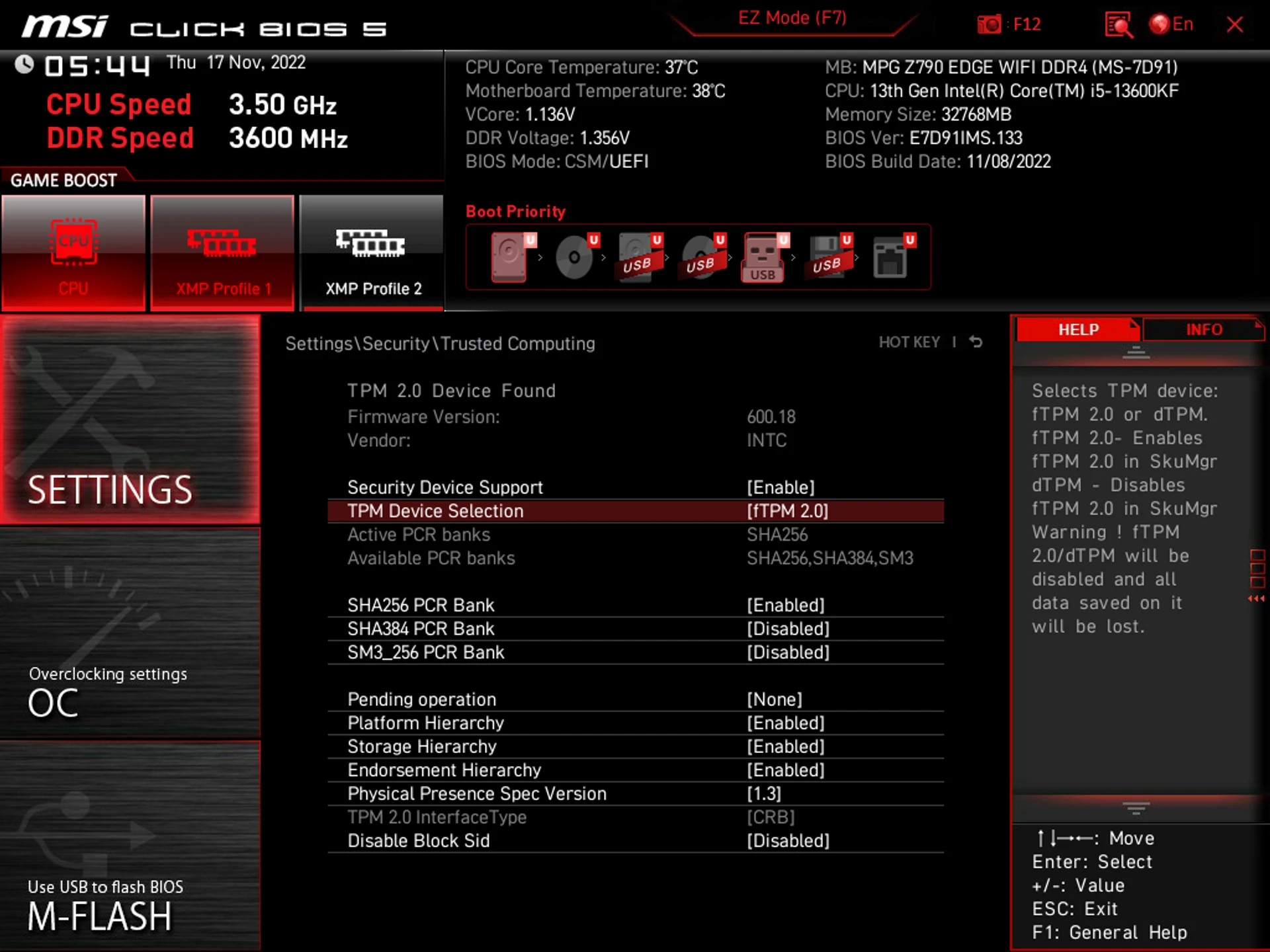
Task: Toggle SHA384 PCR Bank setting
Action: pyautogui.click(x=636, y=629)
